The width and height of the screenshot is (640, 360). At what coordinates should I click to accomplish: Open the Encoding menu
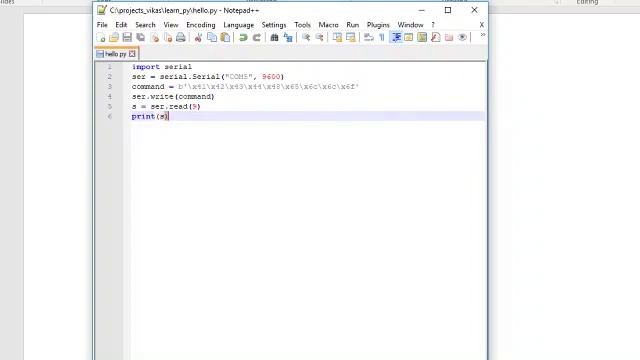pos(200,25)
